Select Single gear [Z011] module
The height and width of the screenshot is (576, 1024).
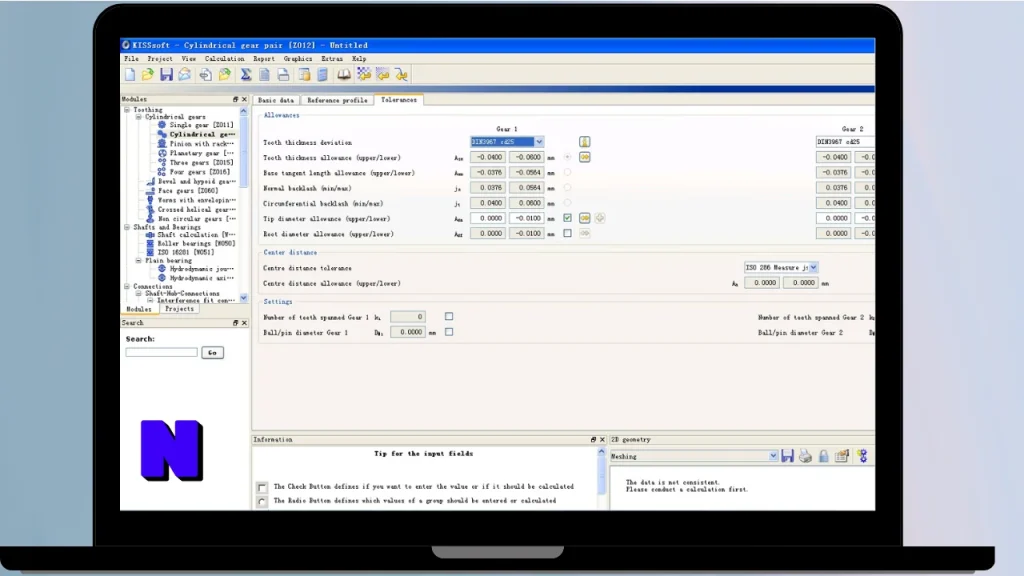click(201, 125)
